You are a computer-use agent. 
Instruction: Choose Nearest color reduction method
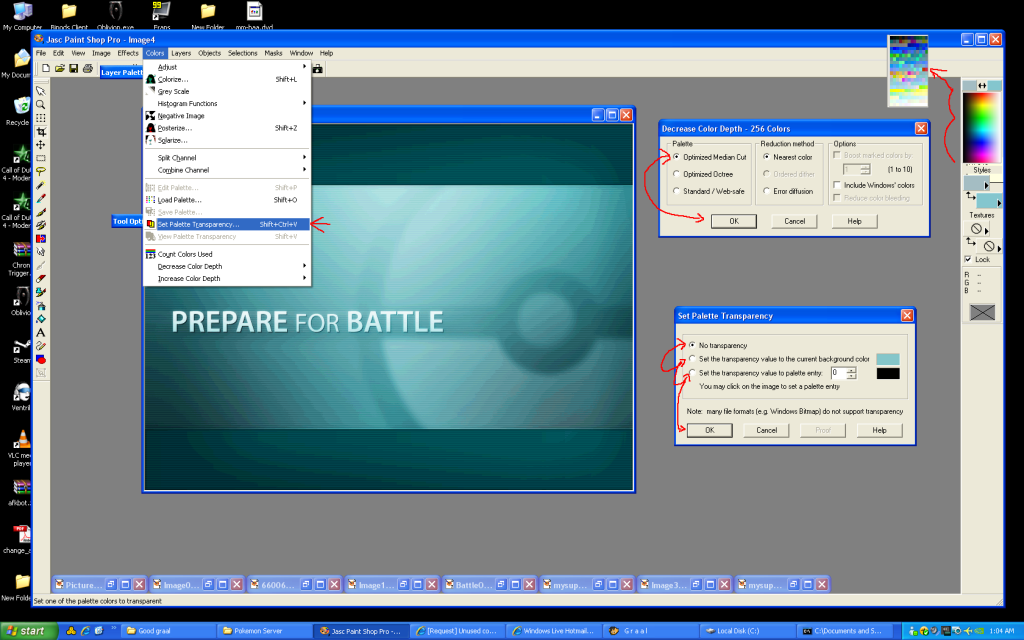pos(788,157)
